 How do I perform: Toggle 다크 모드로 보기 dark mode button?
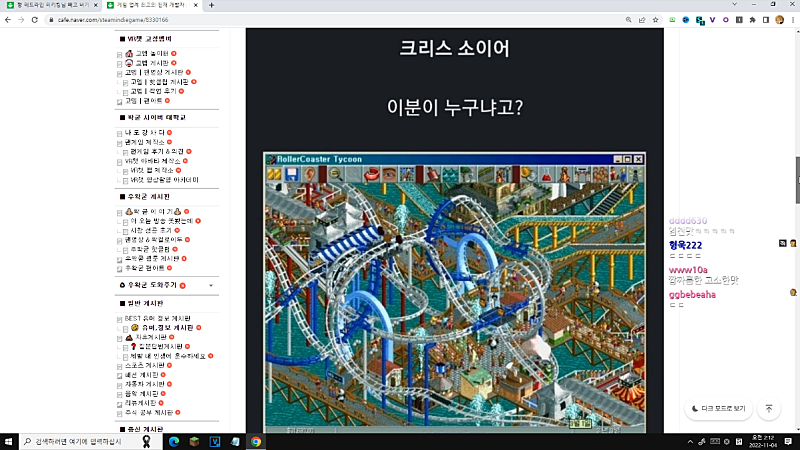pos(718,409)
